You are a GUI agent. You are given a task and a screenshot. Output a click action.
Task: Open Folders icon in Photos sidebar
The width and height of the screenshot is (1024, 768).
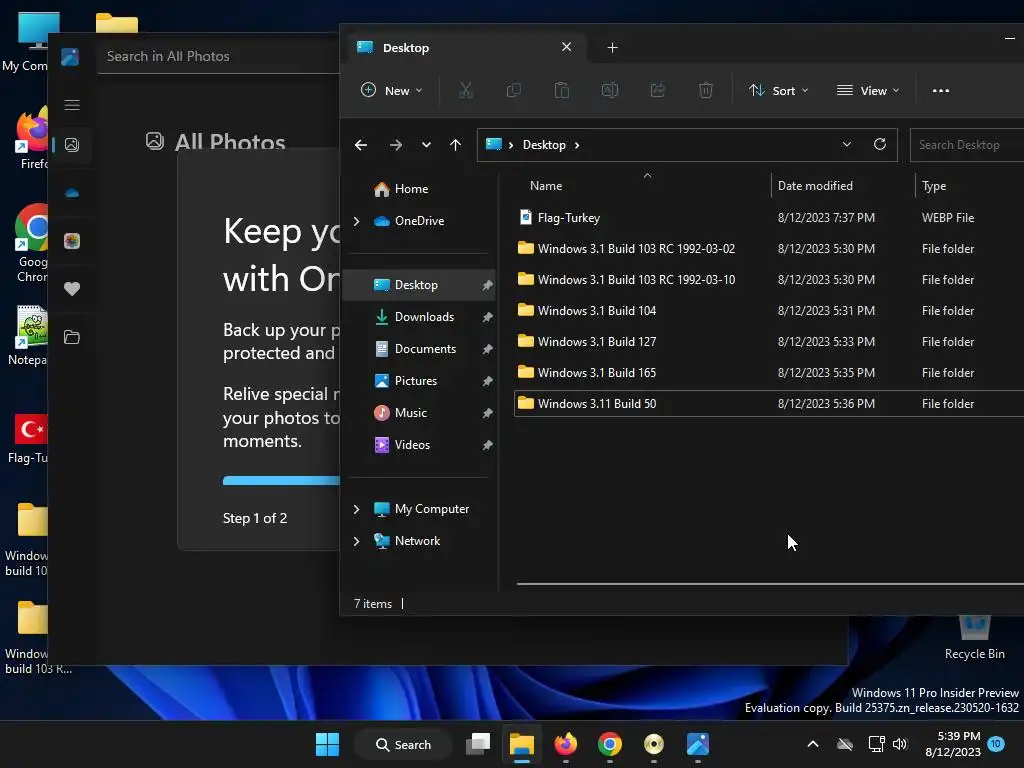(72, 337)
